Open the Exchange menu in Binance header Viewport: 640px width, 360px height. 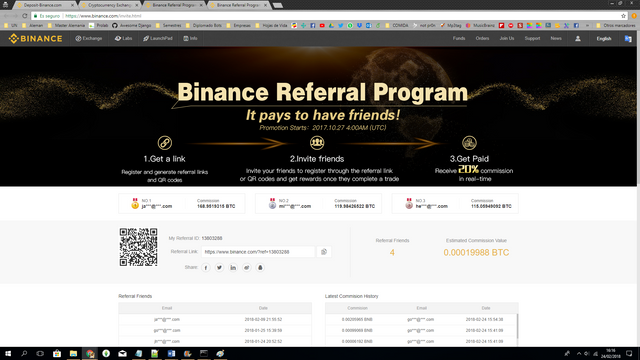pos(89,38)
